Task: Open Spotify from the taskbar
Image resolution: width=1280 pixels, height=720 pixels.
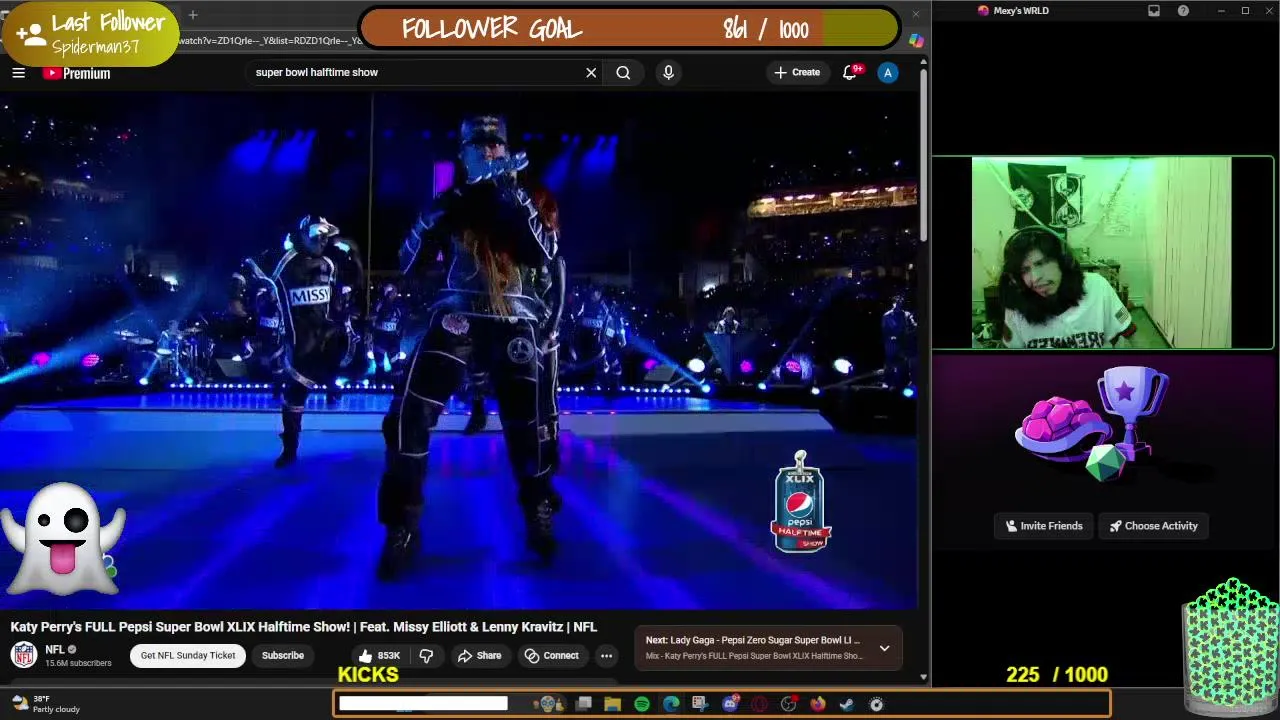Action: (642, 704)
